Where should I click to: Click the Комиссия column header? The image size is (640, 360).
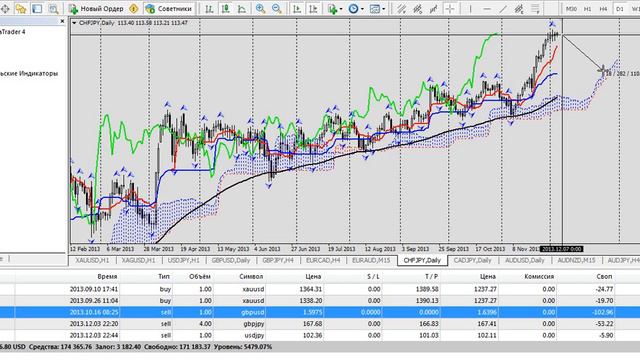pos(539,277)
